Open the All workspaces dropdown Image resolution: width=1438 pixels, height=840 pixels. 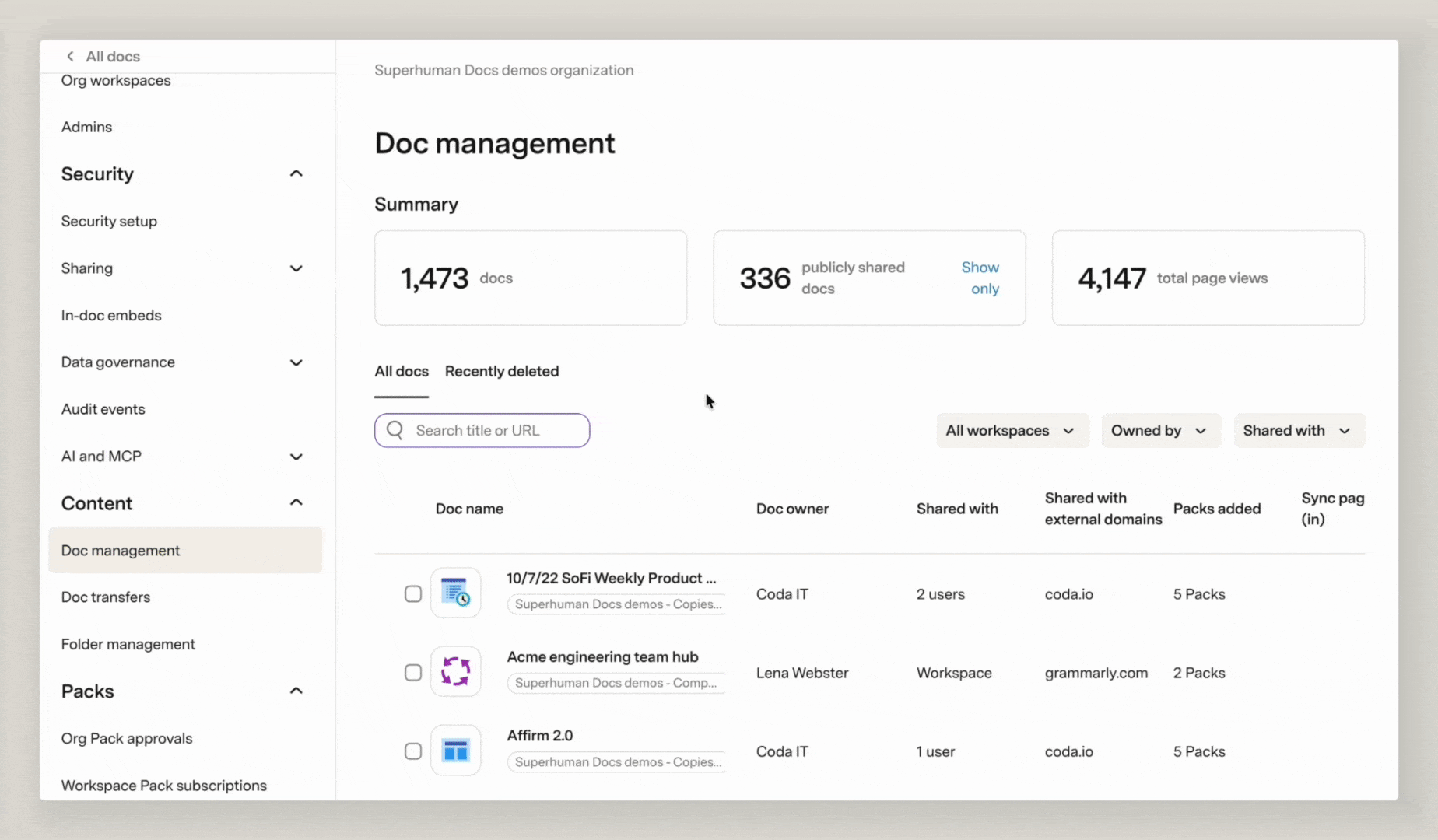(1012, 430)
